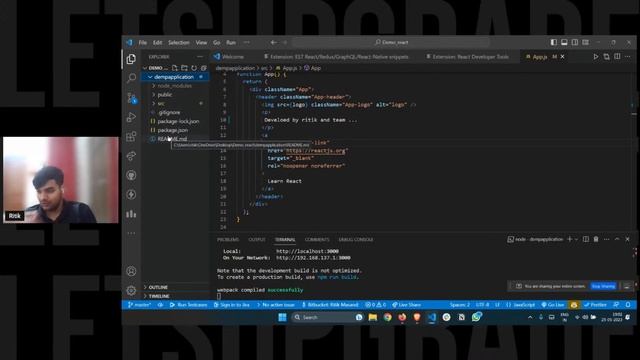Collapse all folders in Explorer
Screen dimensions: 640x360
point(204,68)
